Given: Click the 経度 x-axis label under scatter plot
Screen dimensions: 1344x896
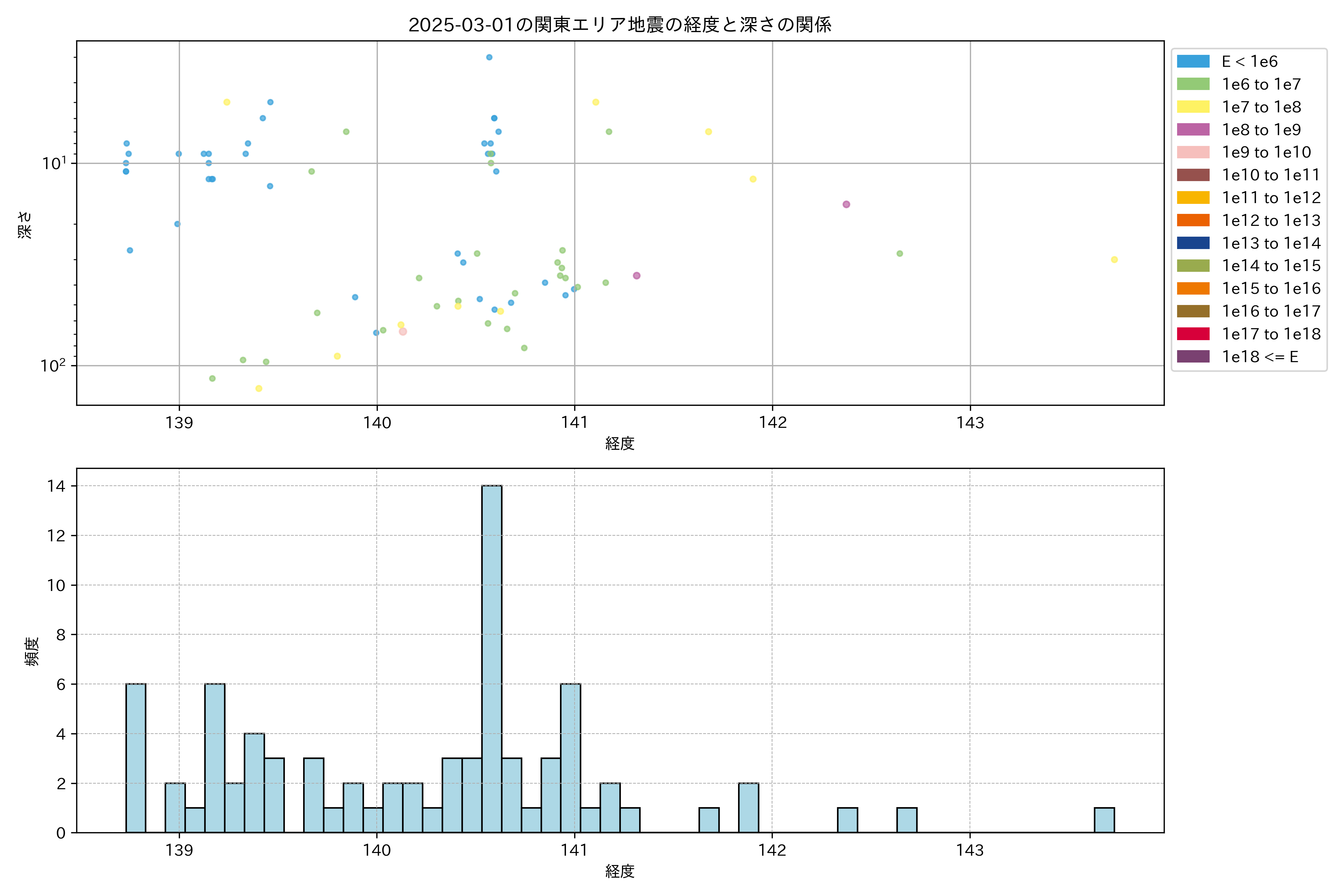Looking at the screenshot, I should click(619, 444).
